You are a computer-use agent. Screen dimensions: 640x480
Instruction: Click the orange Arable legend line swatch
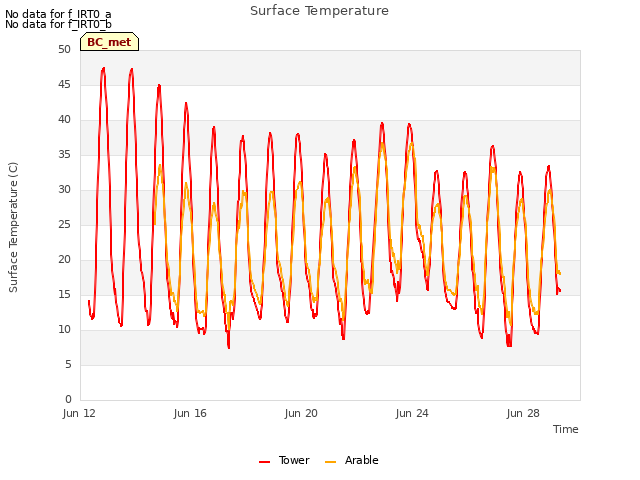[x=330, y=462]
